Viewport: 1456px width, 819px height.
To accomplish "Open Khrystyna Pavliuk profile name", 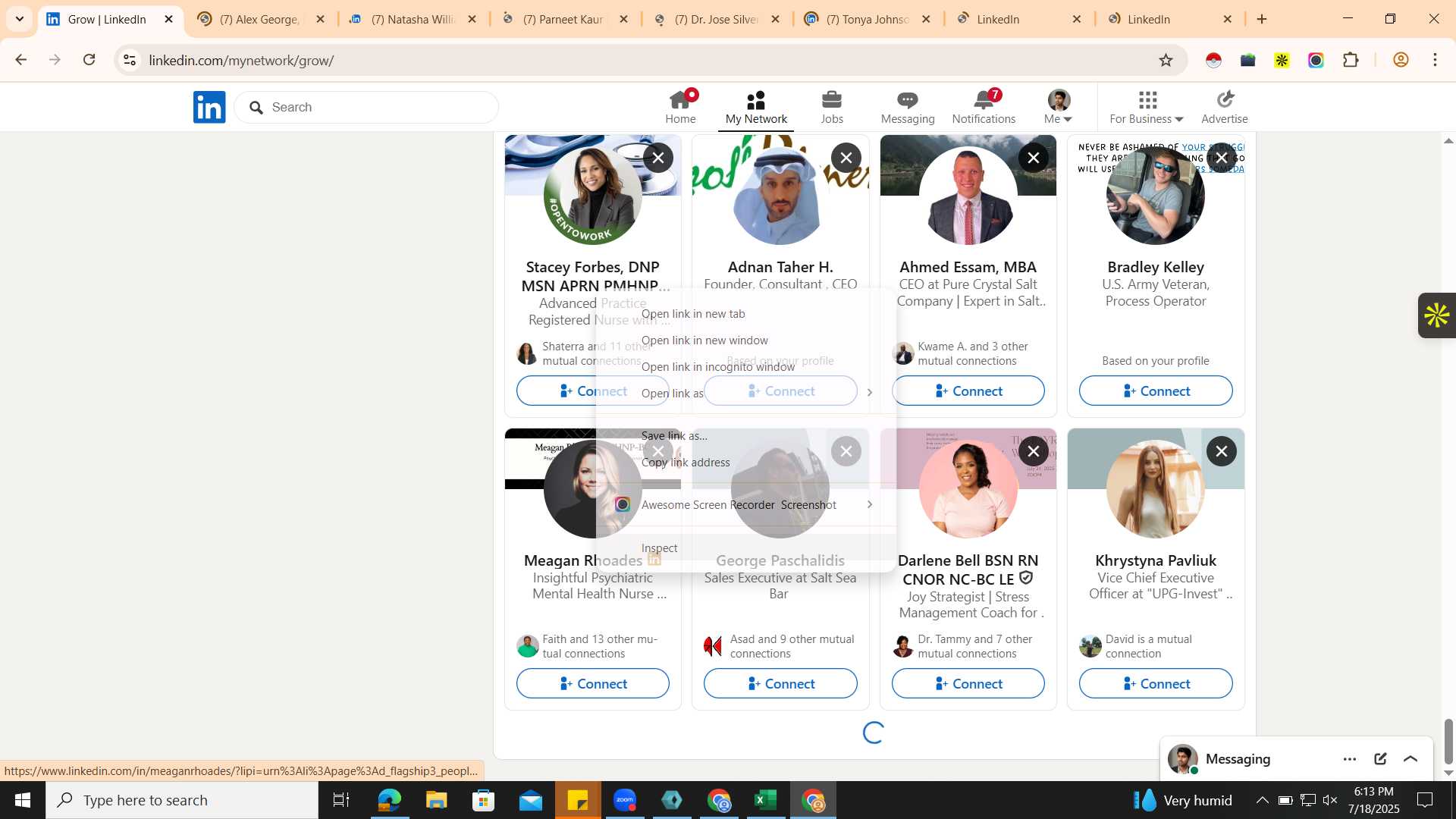I will tap(1156, 560).
